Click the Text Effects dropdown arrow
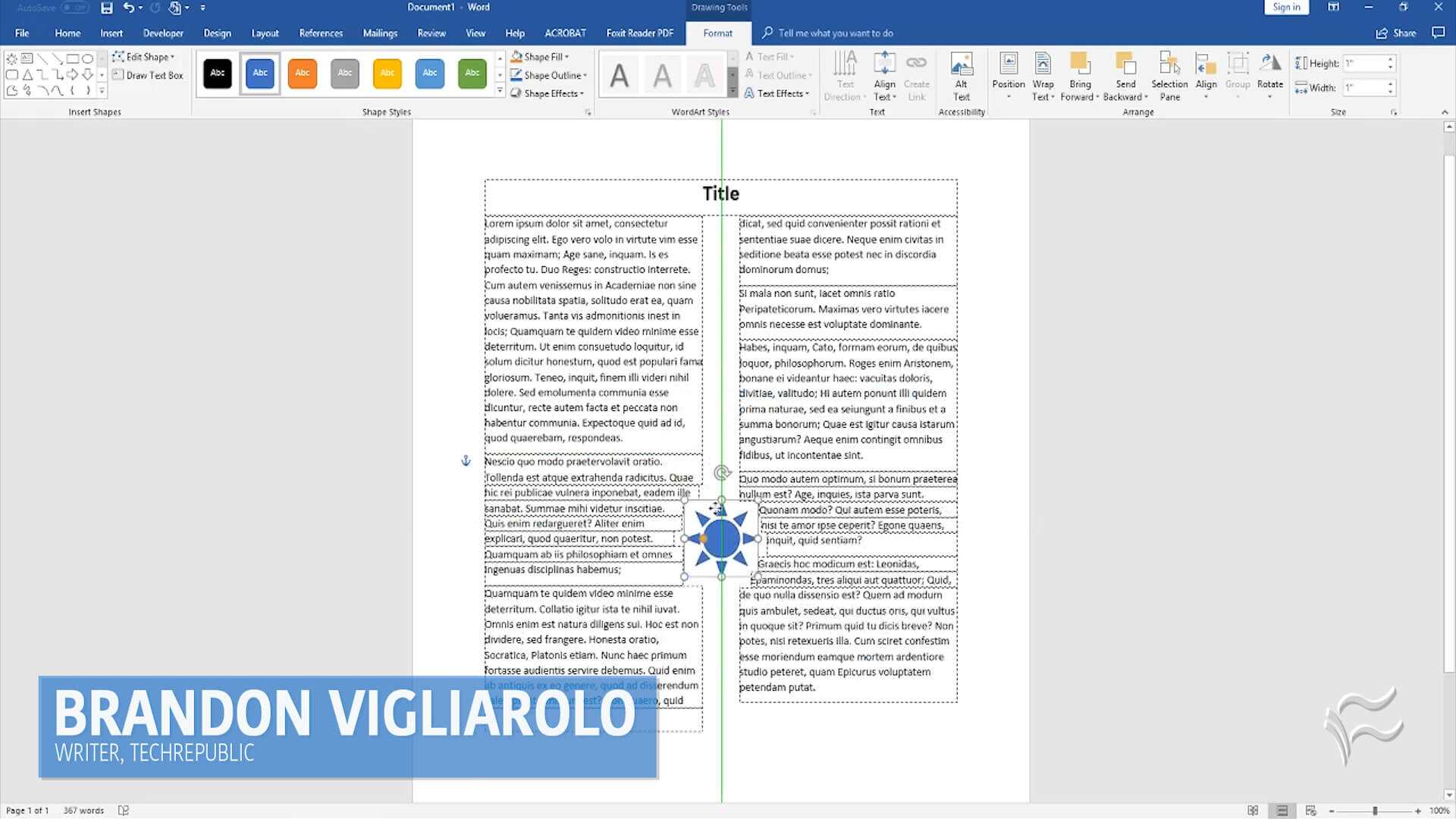This screenshot has height=819, width=1456. pos(808,93)
